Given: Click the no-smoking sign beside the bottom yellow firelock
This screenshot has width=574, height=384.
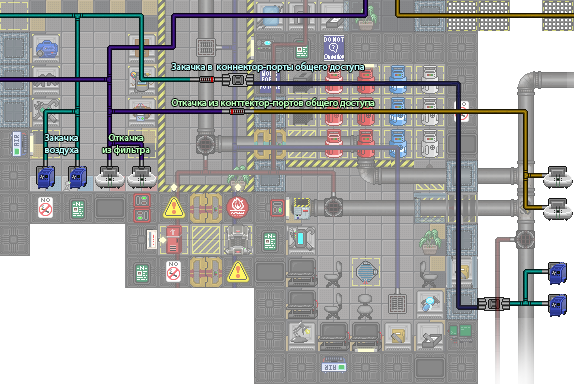Looking at the screenshot, I should [x=174, y=272].
